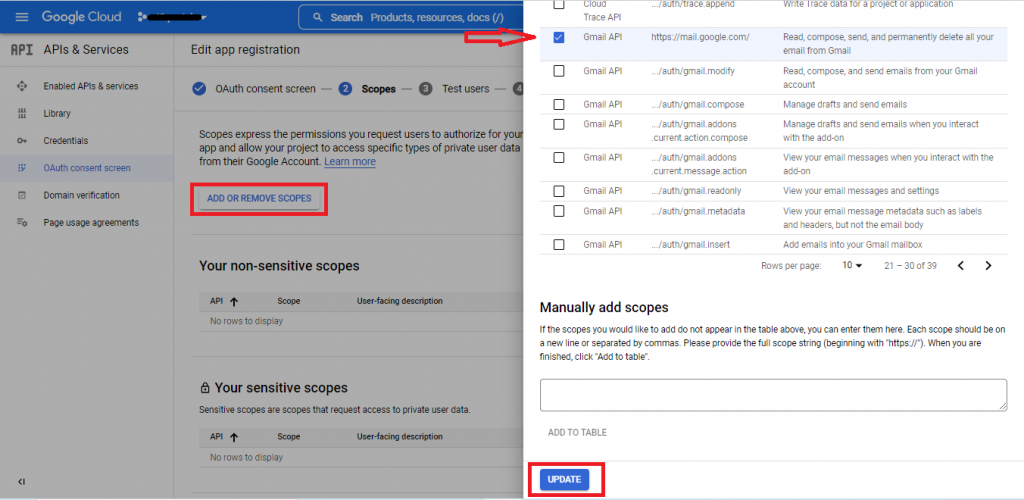
Task: Open Rows per page dropdown
Action: click(x=852, y=266)
